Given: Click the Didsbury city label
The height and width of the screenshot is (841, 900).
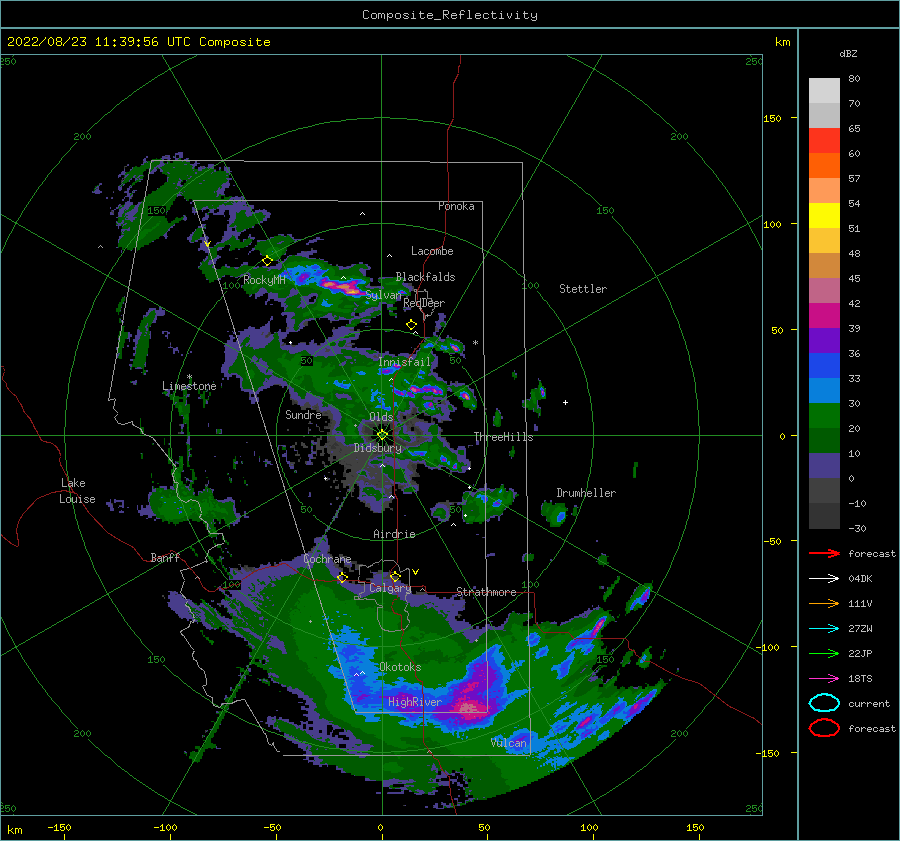Looking at the screenshot, I should pyautogui.click(x=378, y=448).
